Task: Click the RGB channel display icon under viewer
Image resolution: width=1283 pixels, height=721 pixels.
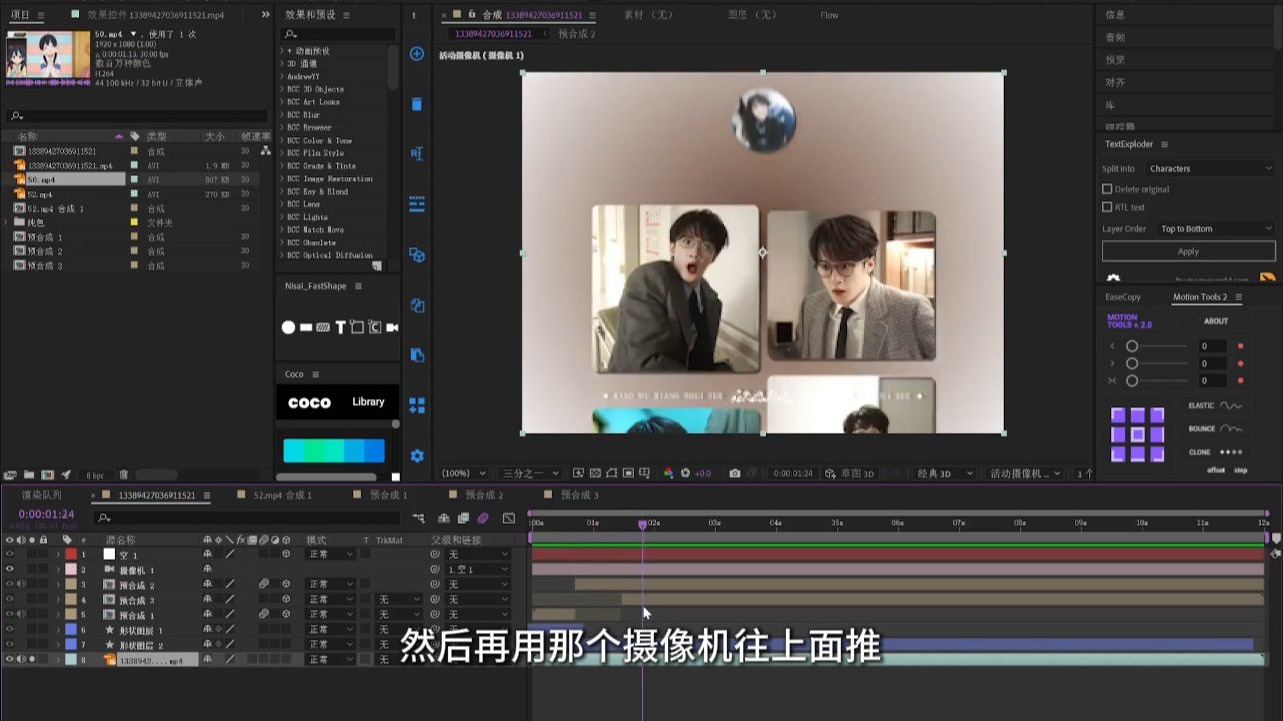Action: 670,473
